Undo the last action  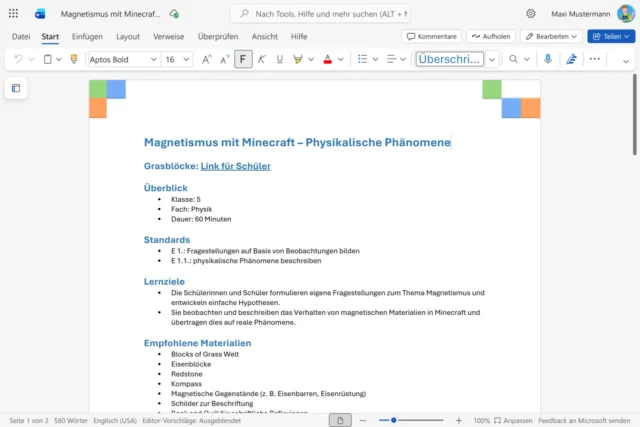point(18,60)
